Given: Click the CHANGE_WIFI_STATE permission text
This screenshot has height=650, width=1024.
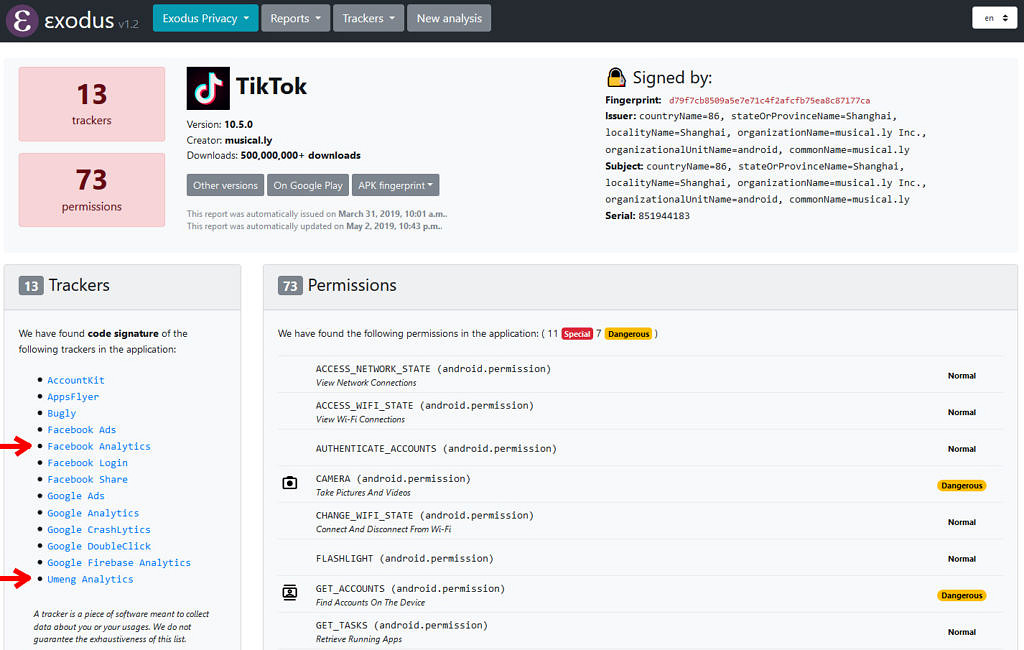Looking at the screenshot, I should 424,515.
